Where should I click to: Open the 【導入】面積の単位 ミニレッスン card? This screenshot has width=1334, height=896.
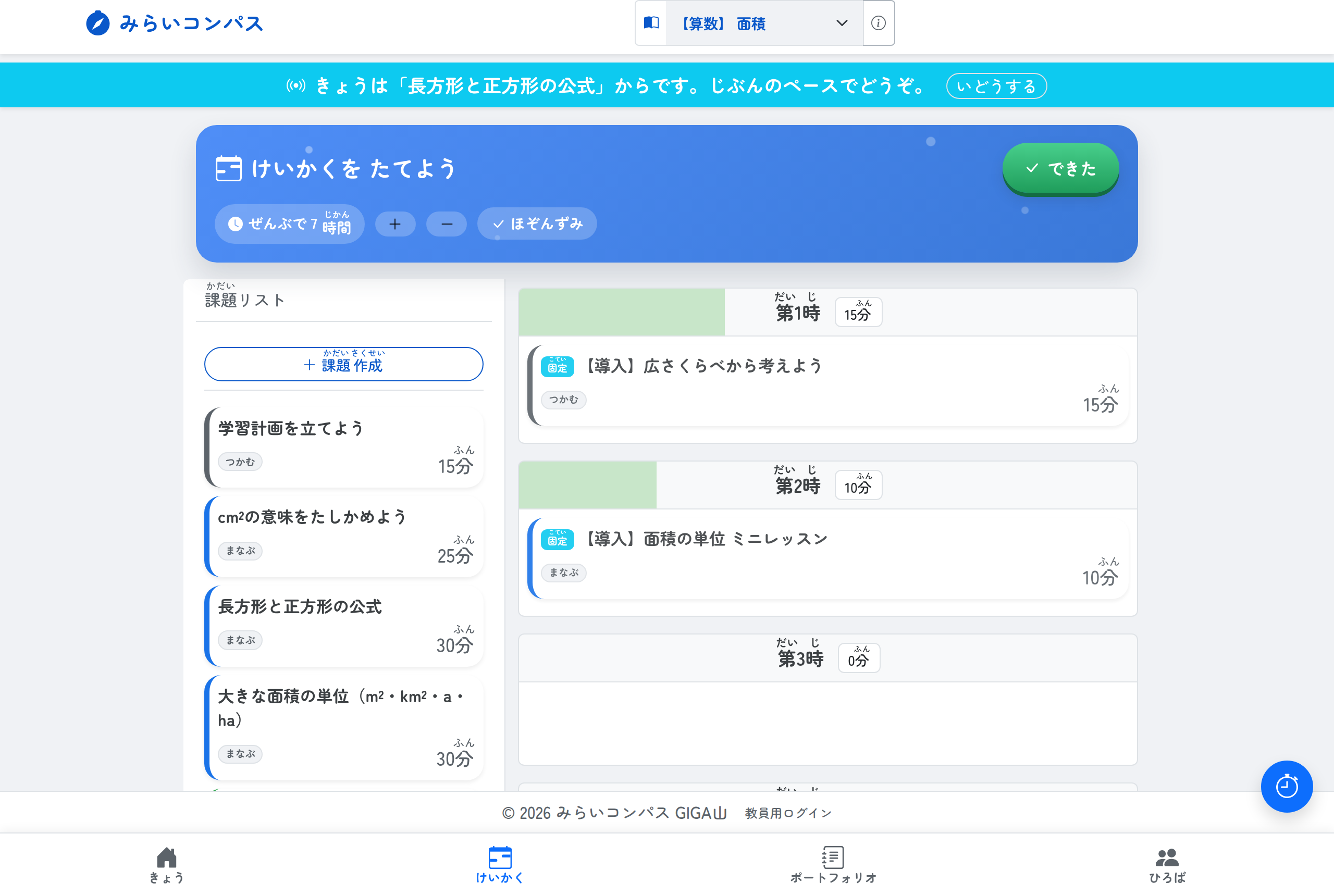coord(827,558)
